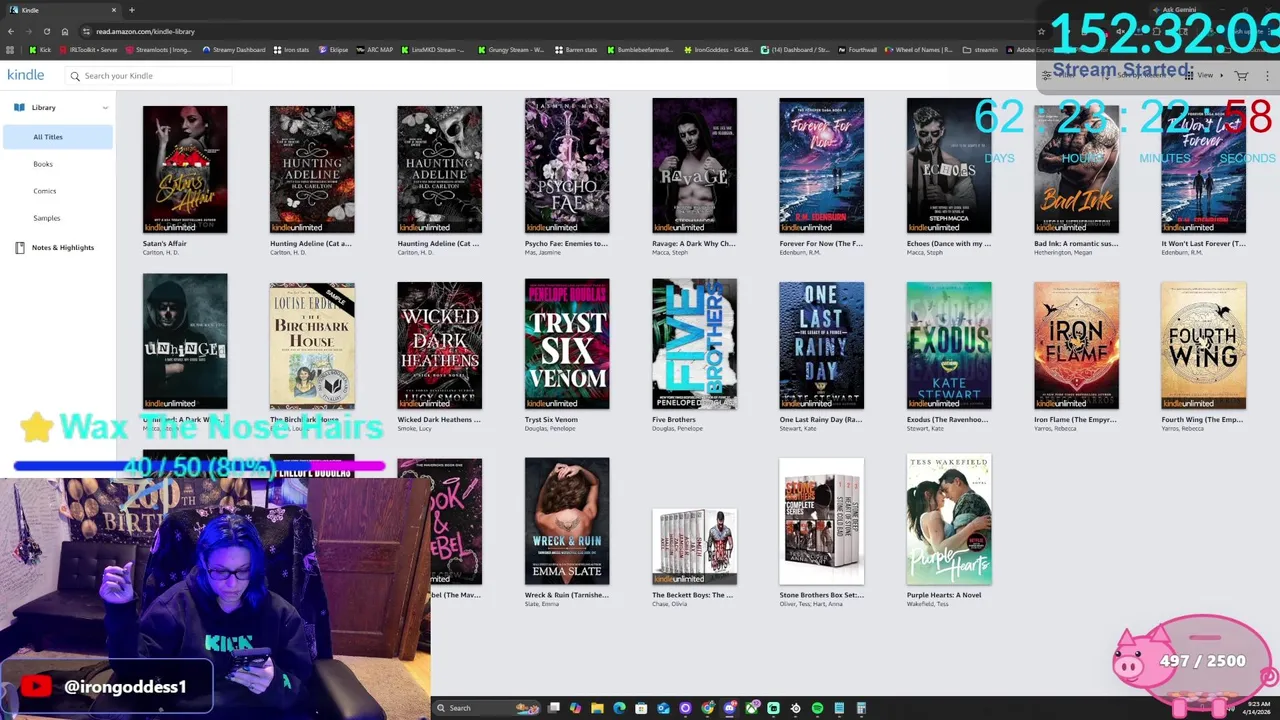Open the Wreck & Ruin book cover
This screenshot has height=720, width=1280.
coord(567,521)
